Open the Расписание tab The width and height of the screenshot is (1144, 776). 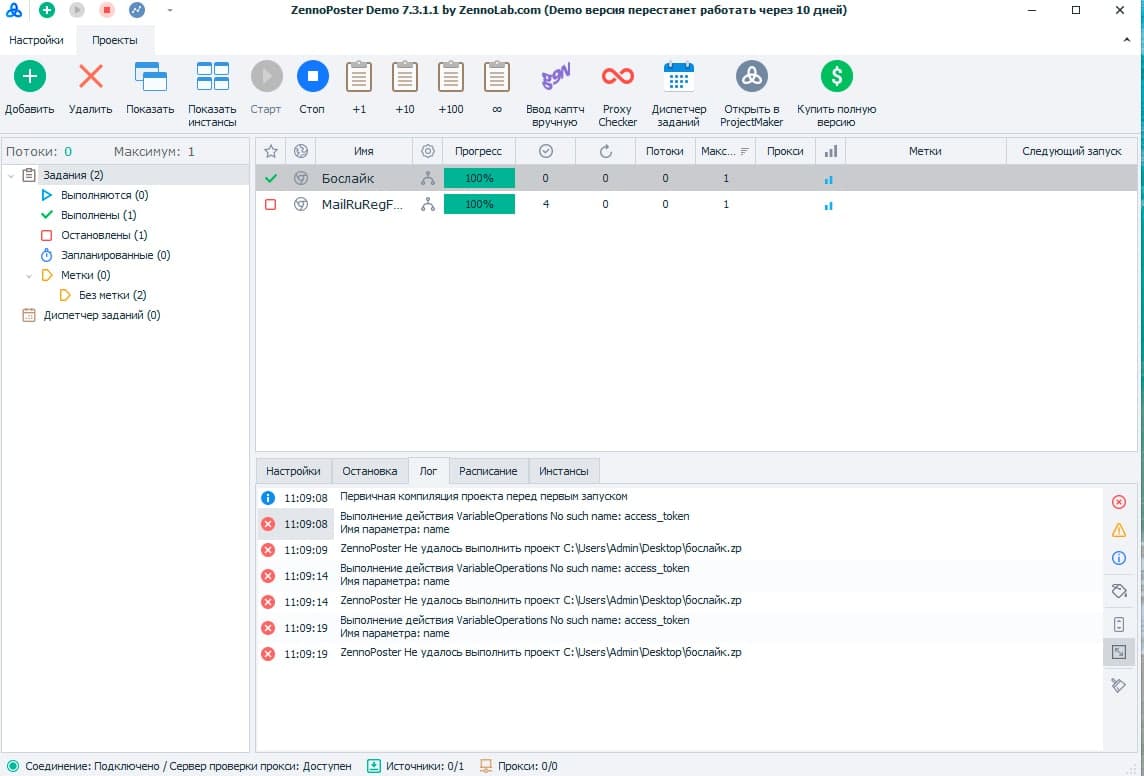coord(488,471)
